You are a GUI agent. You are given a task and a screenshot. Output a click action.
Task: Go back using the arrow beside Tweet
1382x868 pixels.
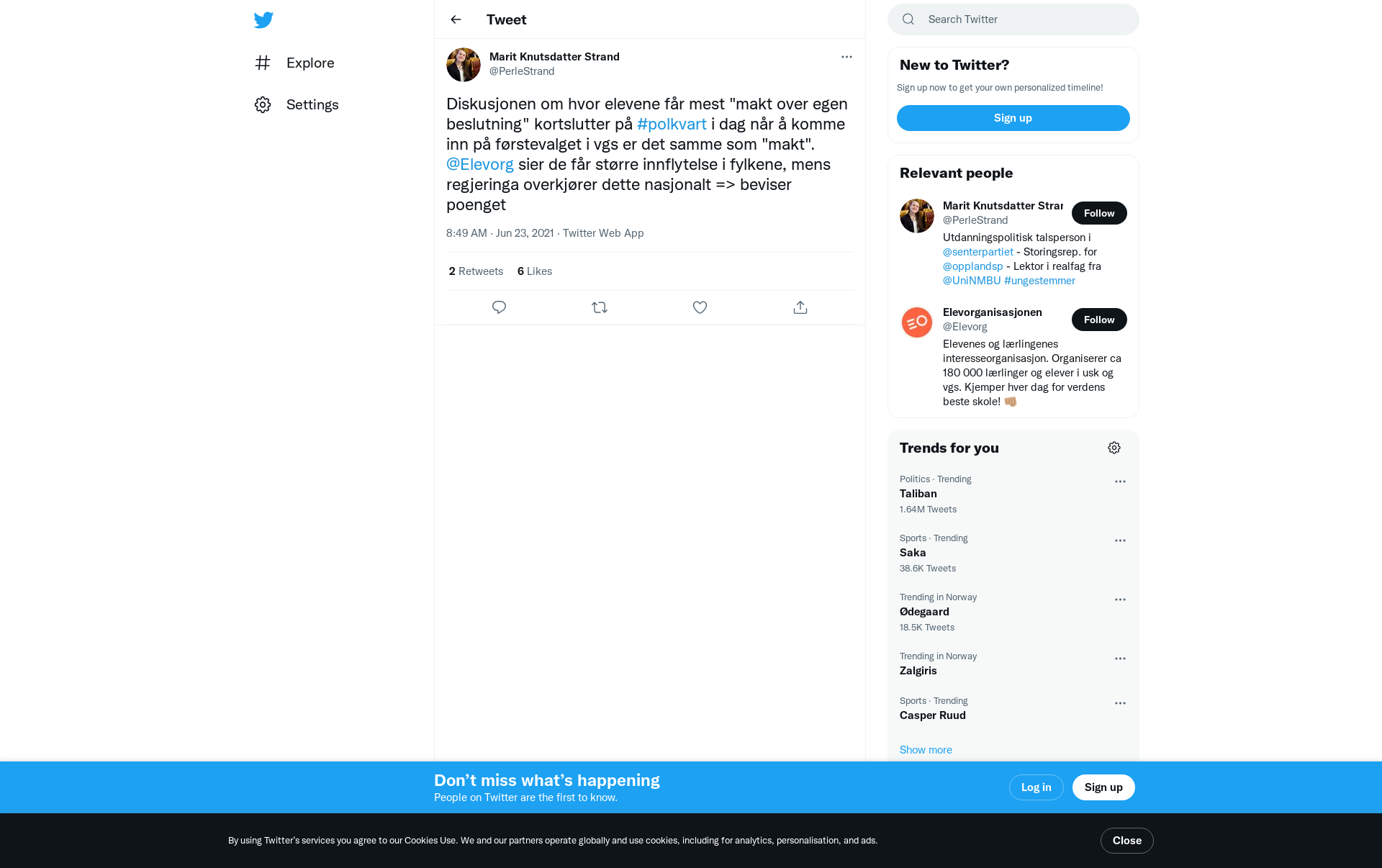click(x=456, y=19)
